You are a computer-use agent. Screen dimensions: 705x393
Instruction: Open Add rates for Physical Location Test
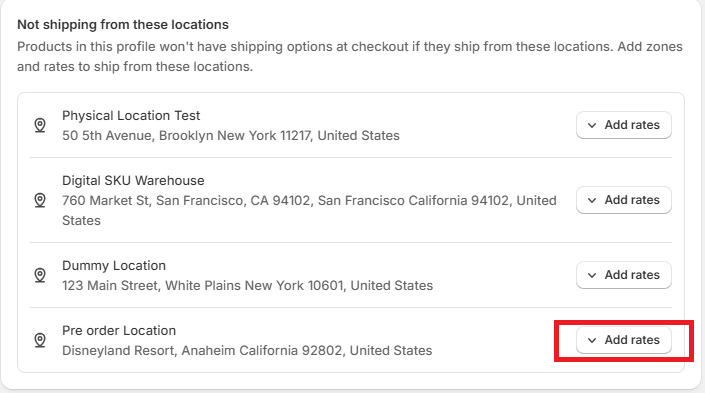(624, 125)
